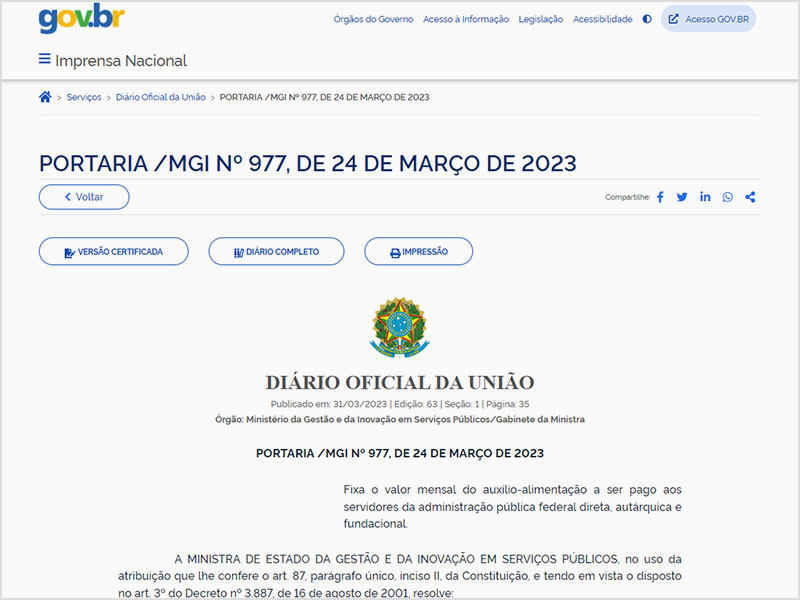This screenshot has height=600, width=800.
Task: Toggle high contrast mode icon
Action: [647, 19]
